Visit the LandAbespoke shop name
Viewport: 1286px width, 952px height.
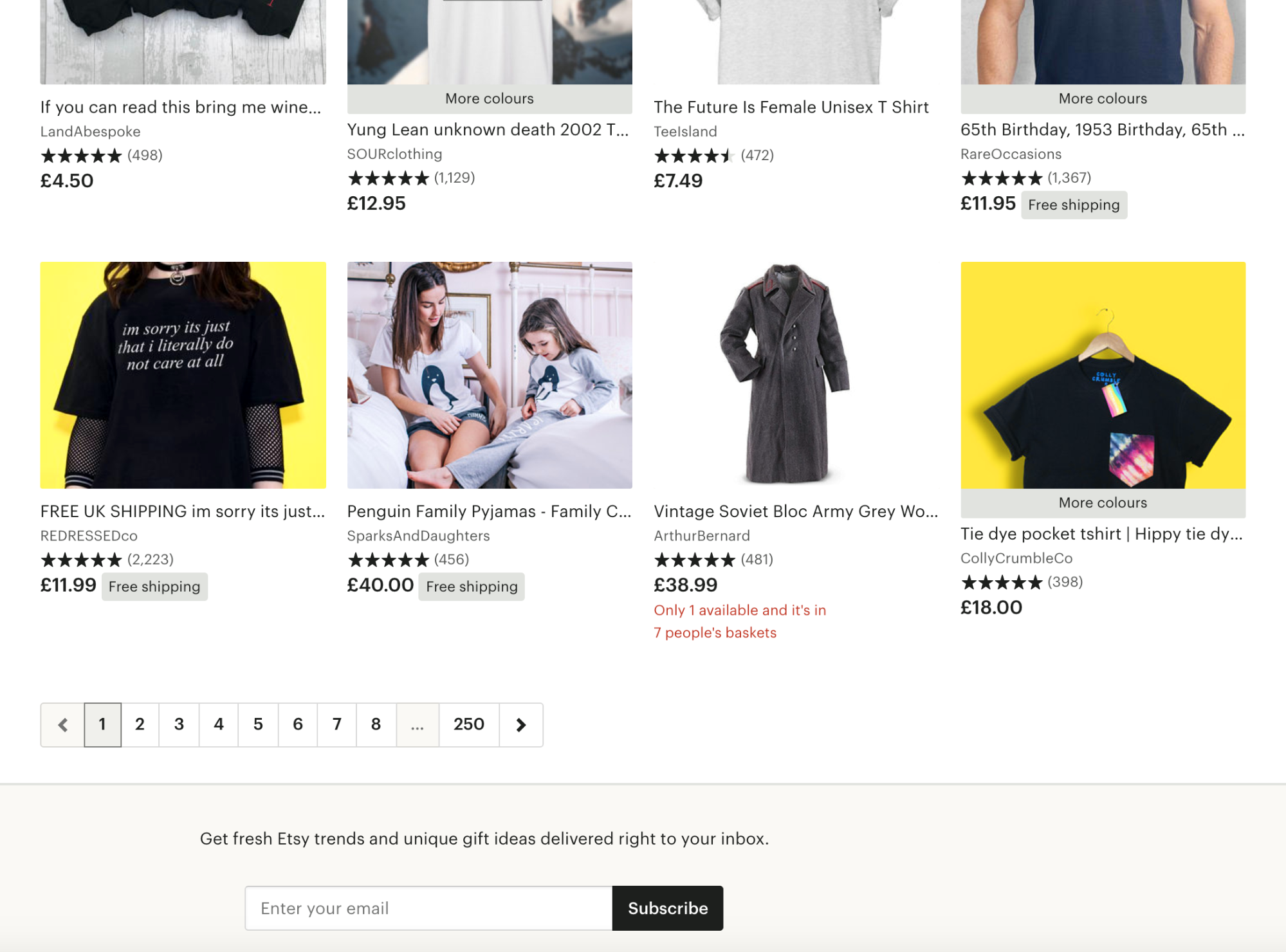point(90,132)
